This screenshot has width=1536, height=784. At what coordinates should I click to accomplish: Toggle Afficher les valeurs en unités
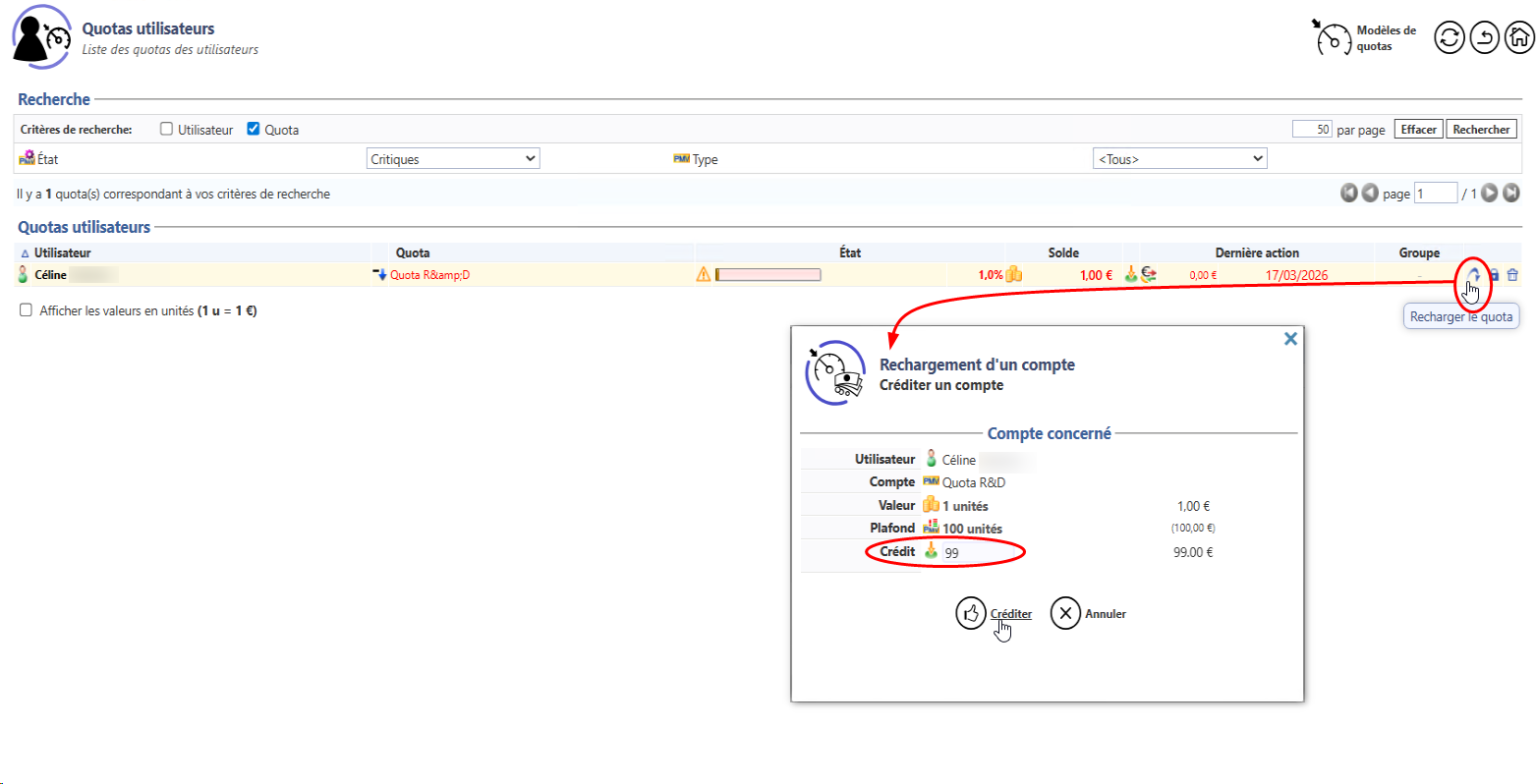click(x=27, y=310)
